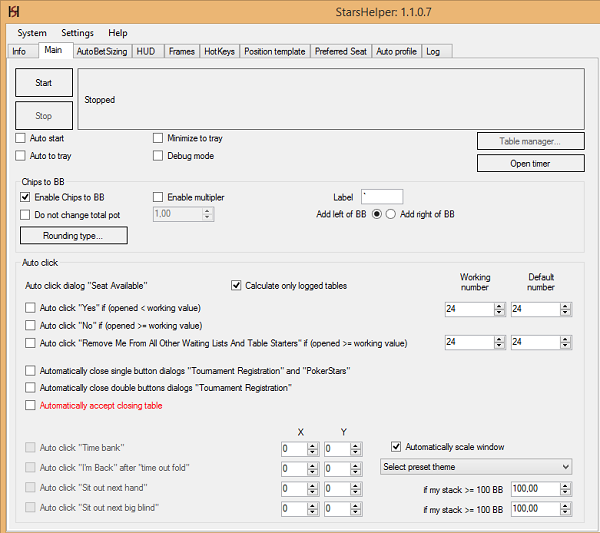Open the Select preset theme dropdown
The height and width of the screenshot is (533, 600).
pyautogui.click(x=476, y=467)
